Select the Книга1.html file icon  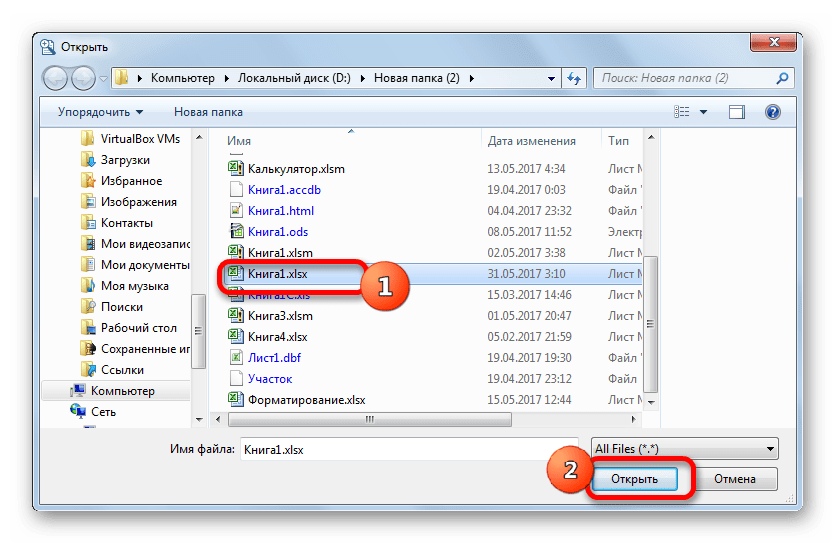point(235,211)
